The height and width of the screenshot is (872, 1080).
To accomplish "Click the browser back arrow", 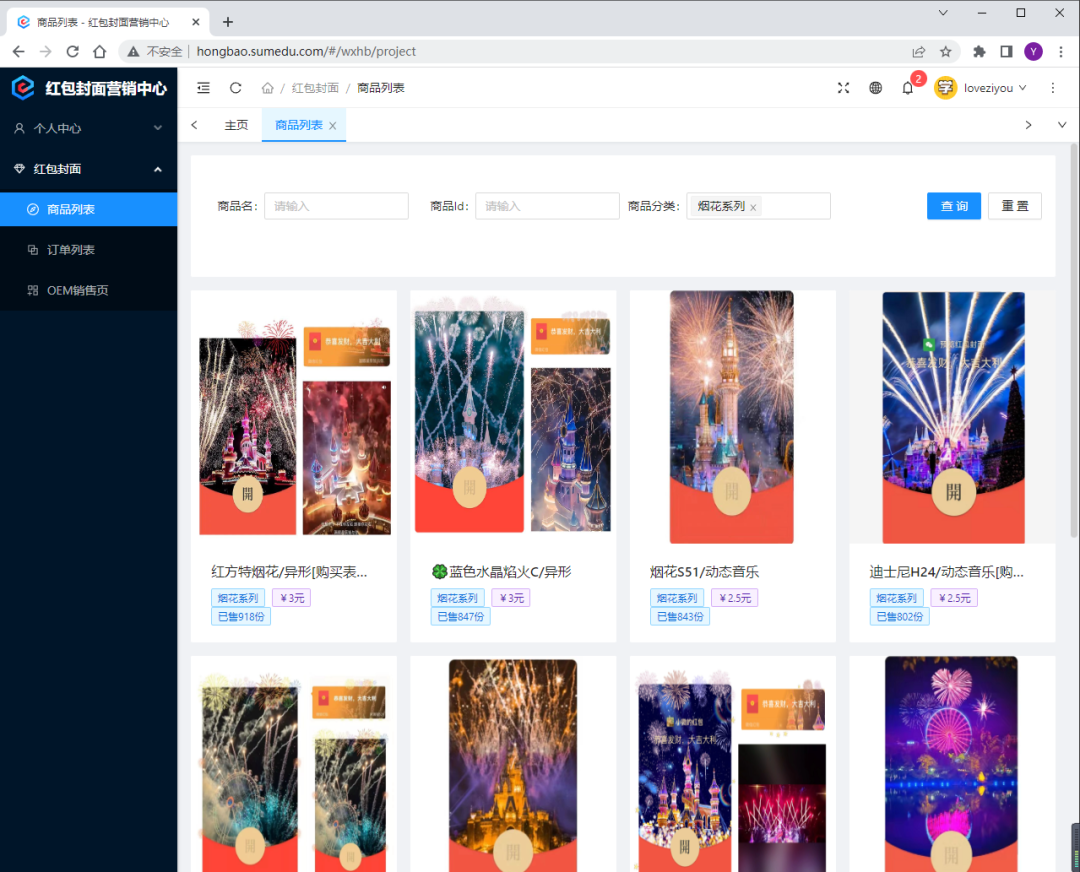I will pos(19,52).
